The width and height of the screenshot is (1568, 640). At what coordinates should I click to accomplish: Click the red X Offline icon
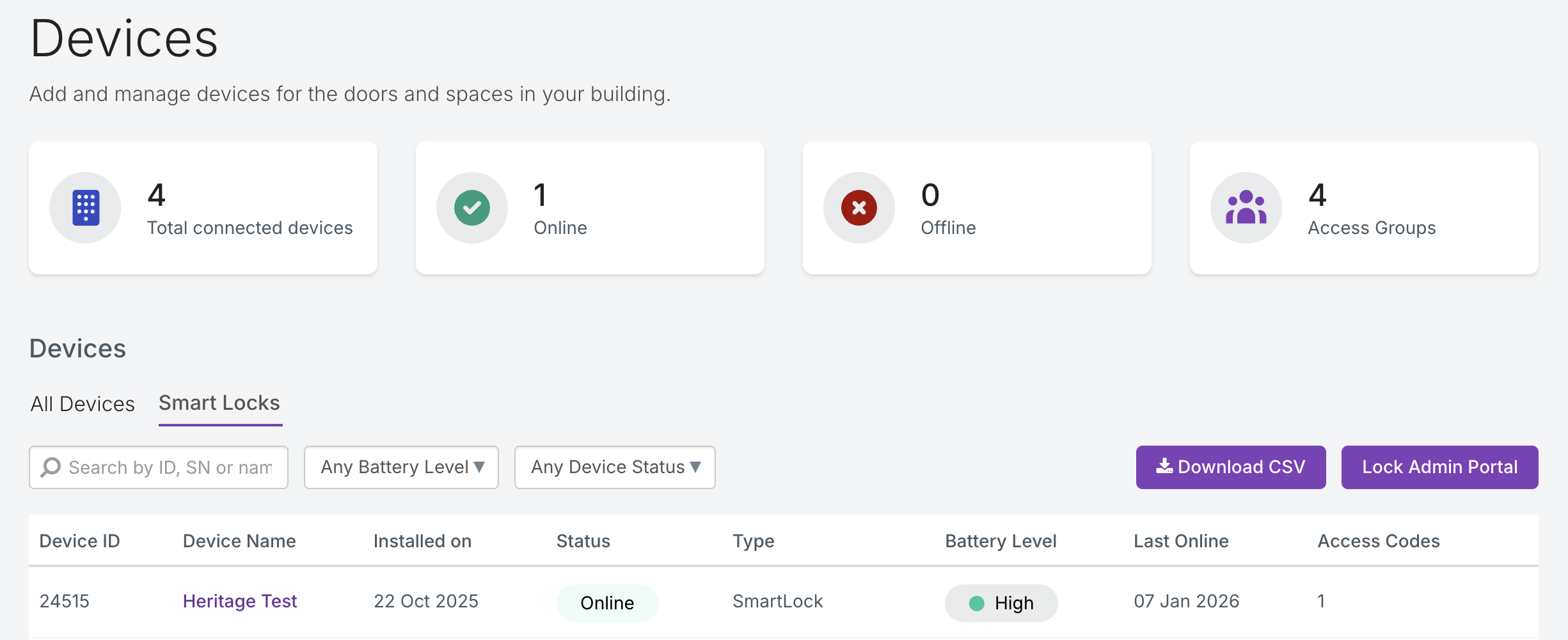click(x=859, y=208)
